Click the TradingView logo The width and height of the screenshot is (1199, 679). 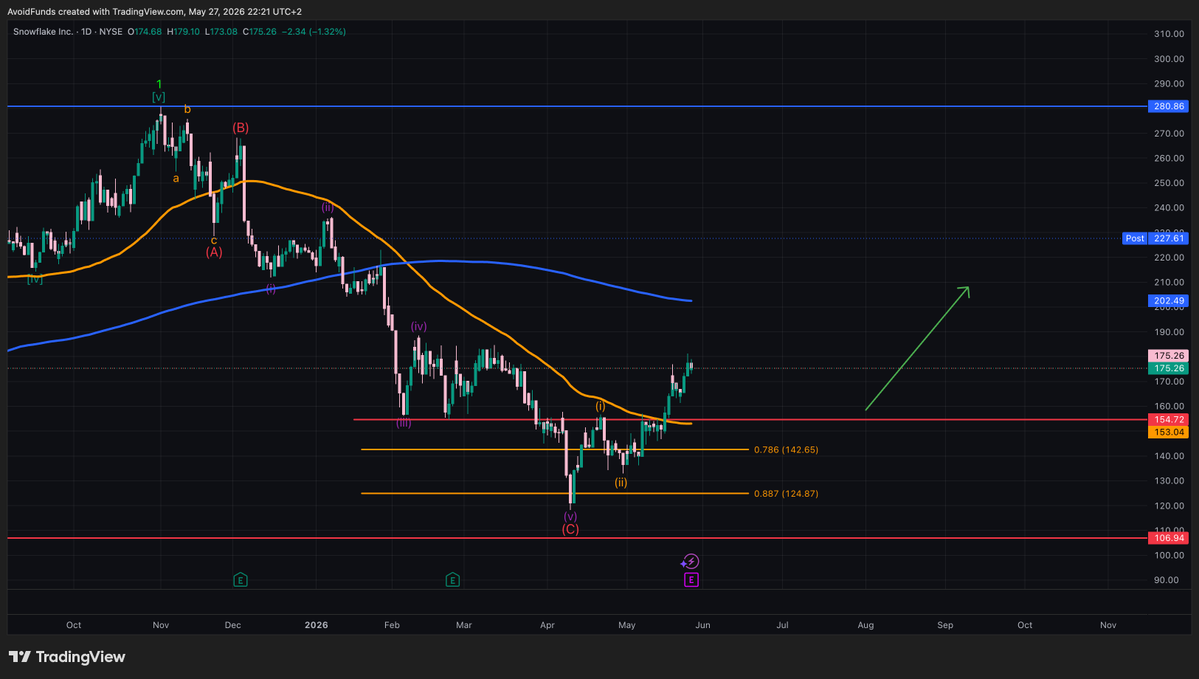point(67,657)
